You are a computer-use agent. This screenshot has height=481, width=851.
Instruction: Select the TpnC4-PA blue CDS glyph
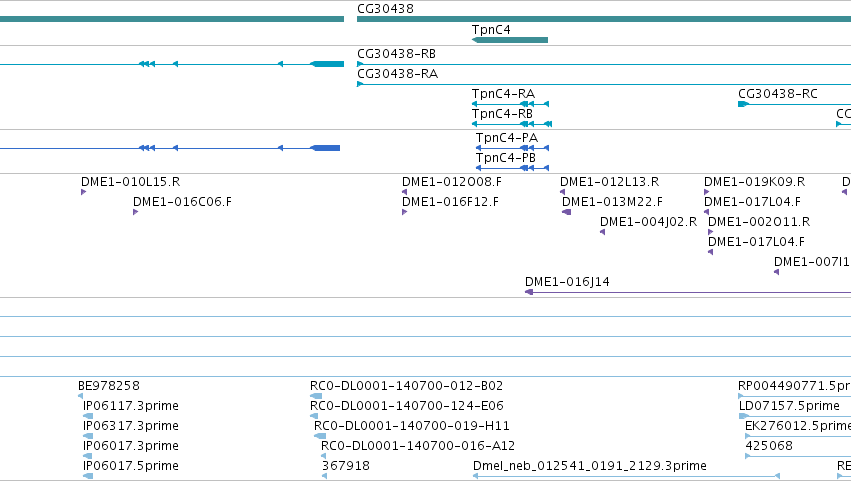coord(512,148)
